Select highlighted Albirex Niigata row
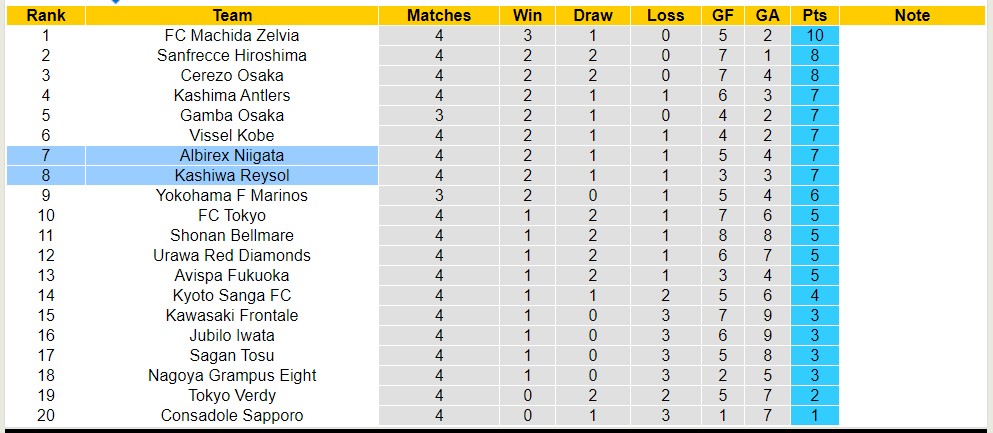This screenshot has width=993, height=433. pos(232,155)
